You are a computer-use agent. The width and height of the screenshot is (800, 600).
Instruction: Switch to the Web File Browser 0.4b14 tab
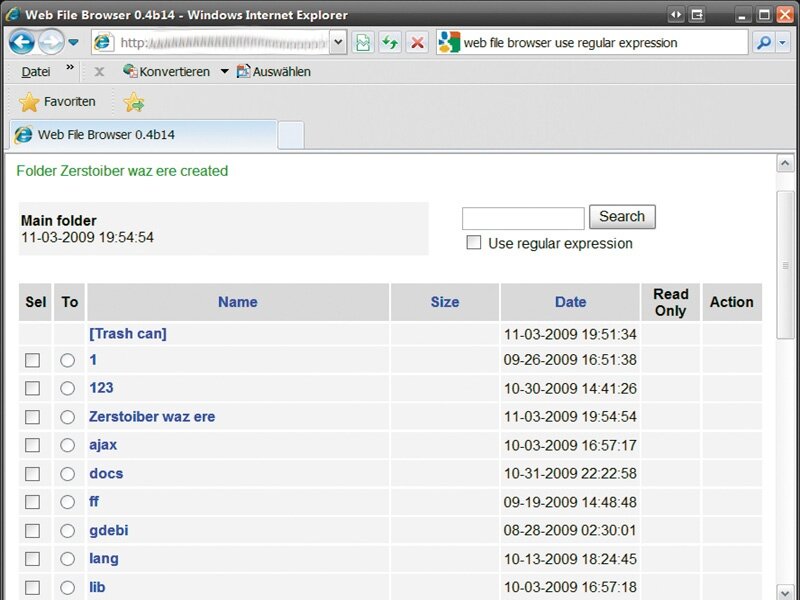click(x=140, y=135)
